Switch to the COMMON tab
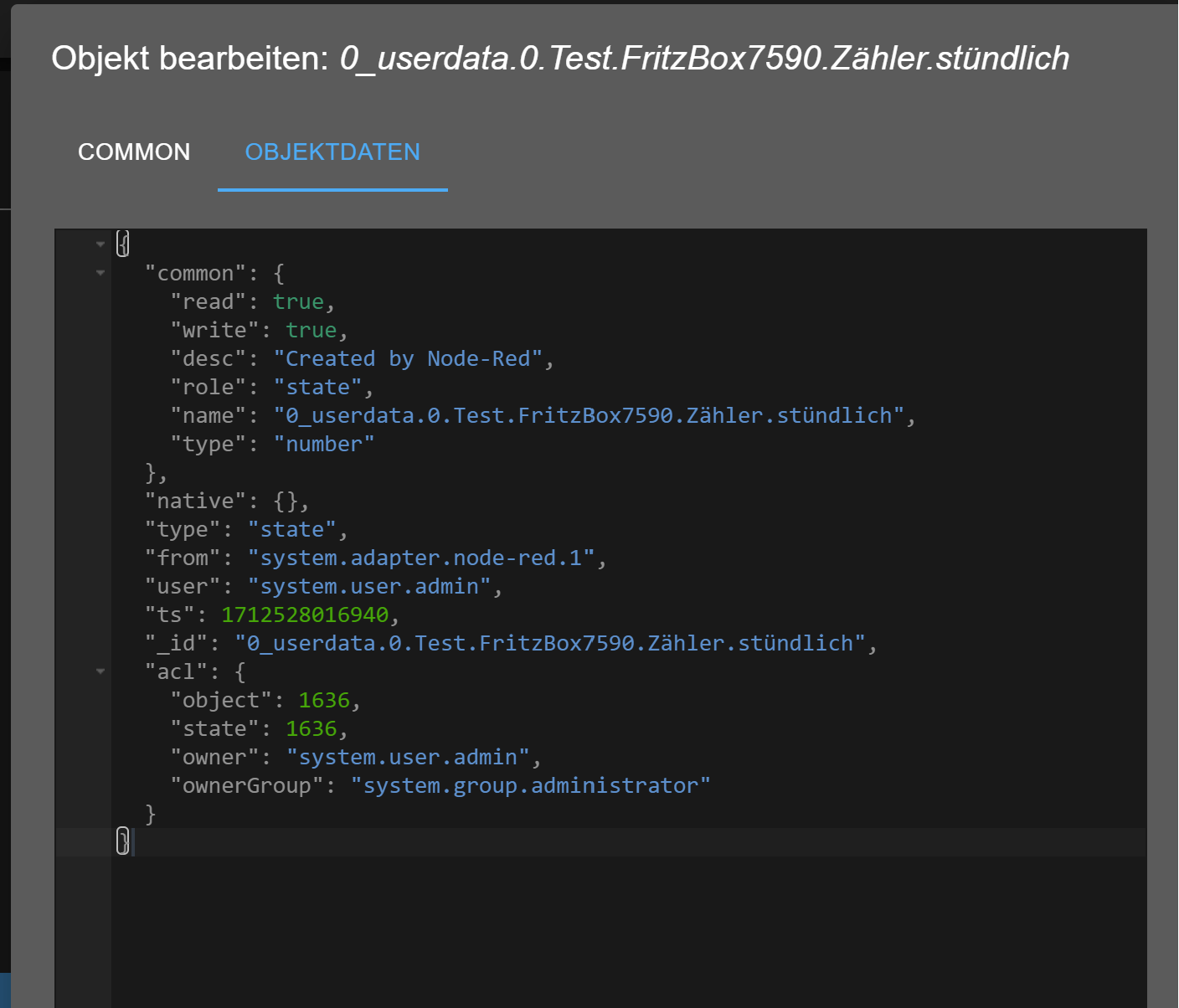Viewport: 1179px width, 1008px height. (134, 152)
